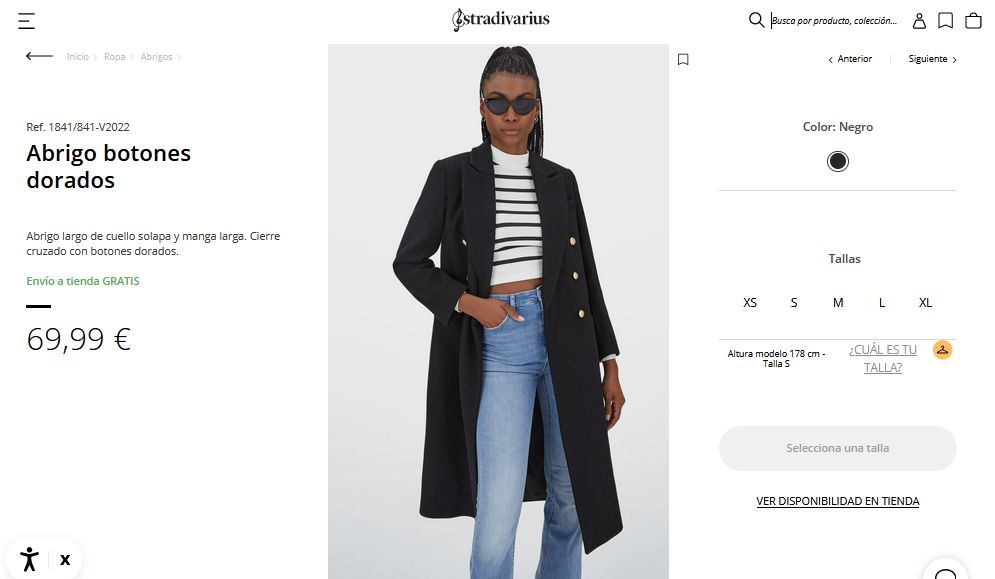Bookmark this coat next to the photo
This screenshot has height=579, width=995.
coord(683,59)
